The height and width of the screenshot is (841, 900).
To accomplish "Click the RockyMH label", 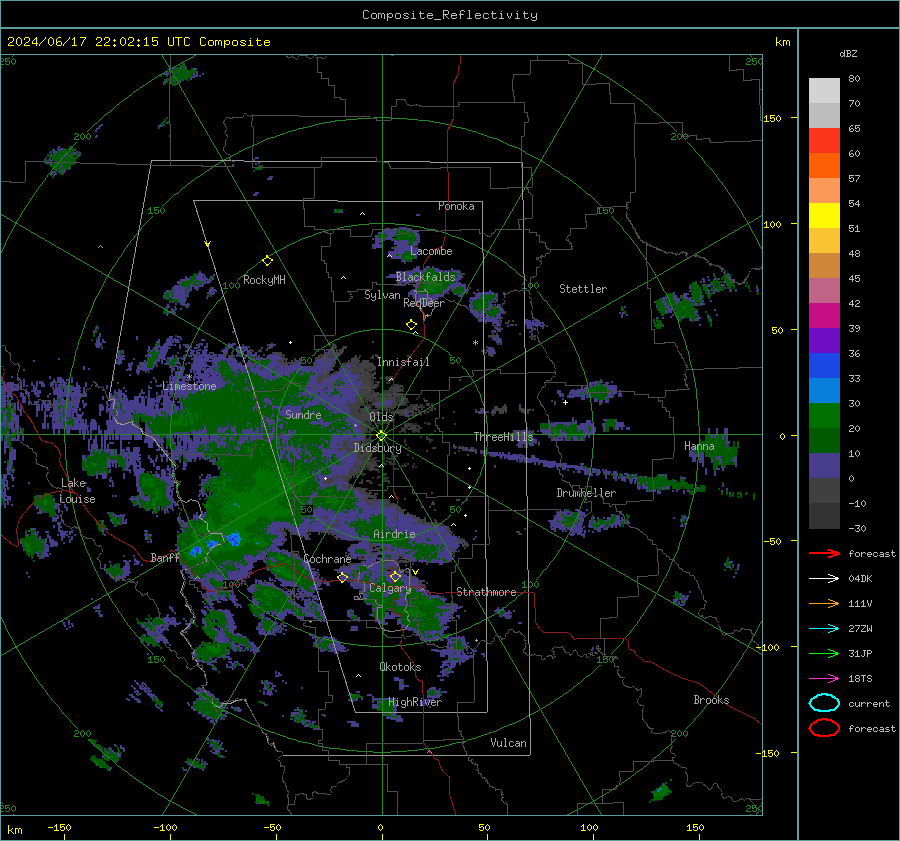I will point(264,280).
